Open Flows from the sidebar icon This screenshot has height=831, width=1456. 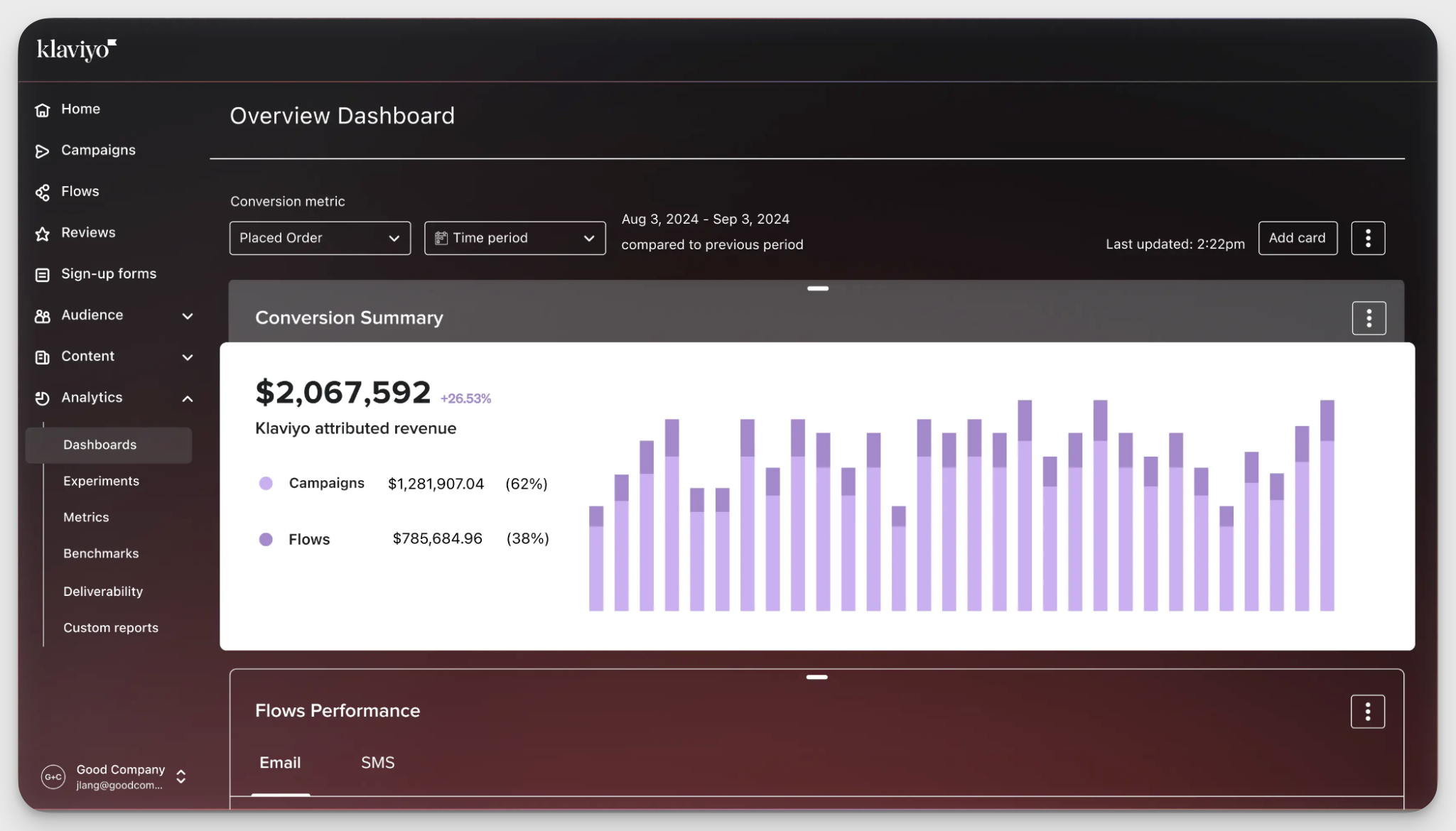click(42, 191)
